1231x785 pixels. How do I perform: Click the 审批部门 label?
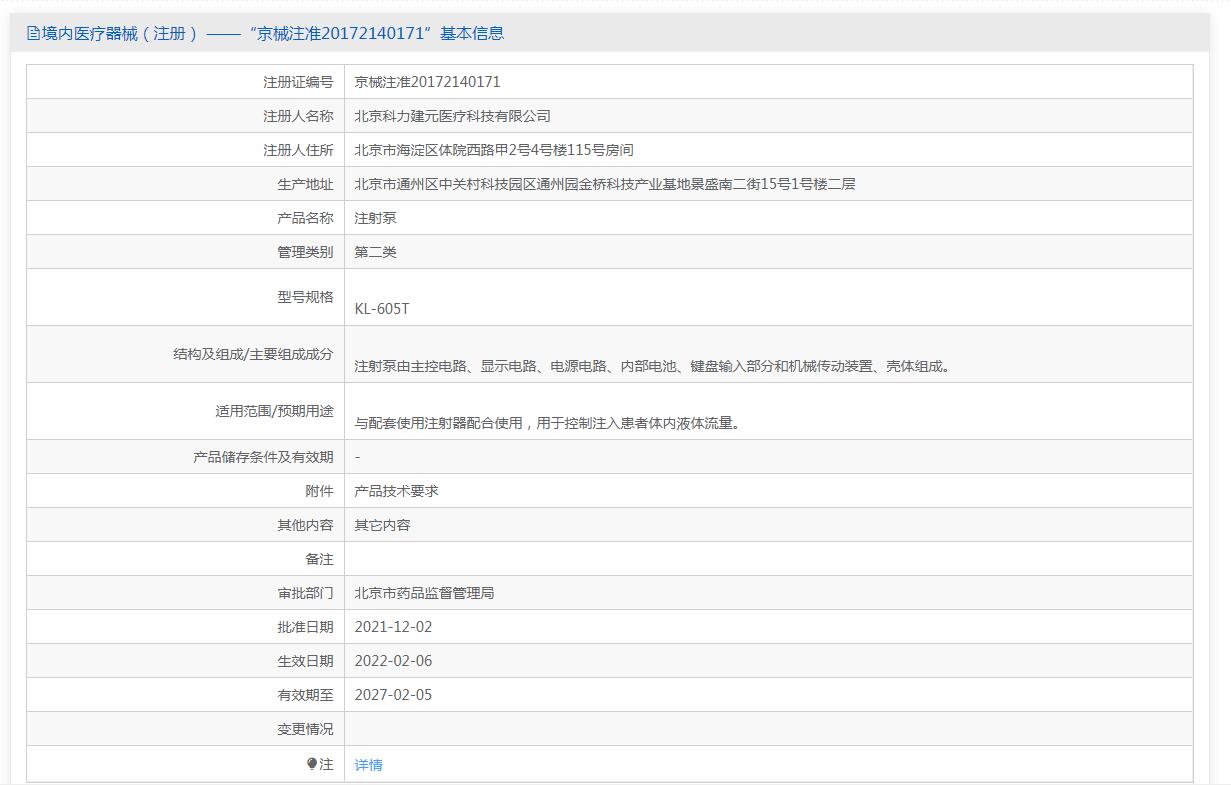tap(305, 593)
